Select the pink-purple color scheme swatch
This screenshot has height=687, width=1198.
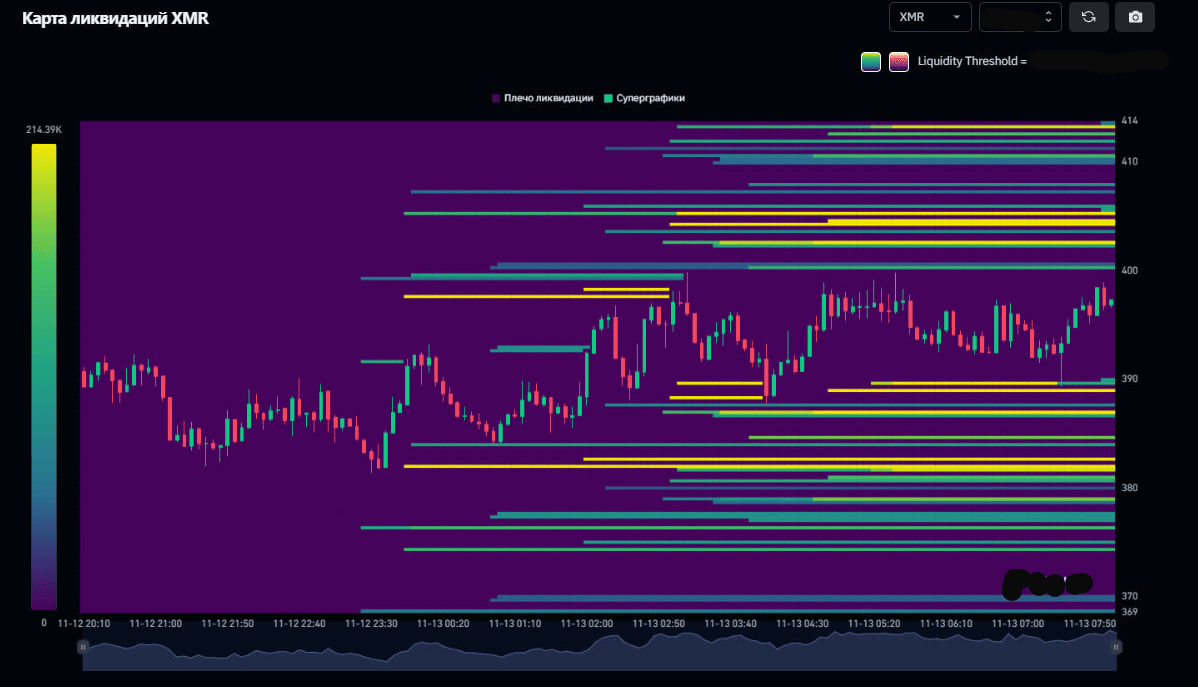898,61
